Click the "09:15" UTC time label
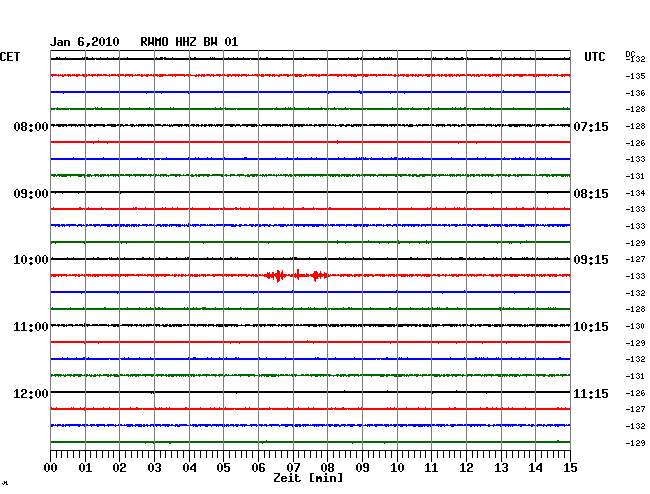 591,260
